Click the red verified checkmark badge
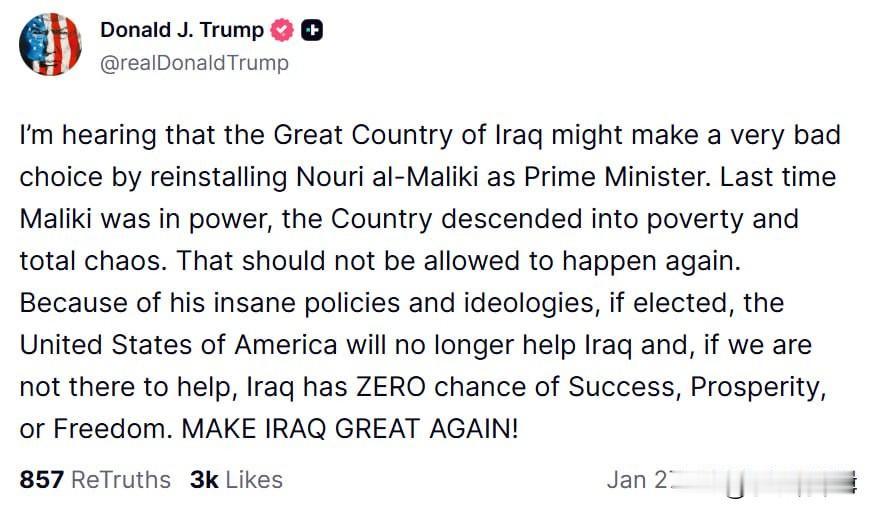This screenshot has height=512, width=872. pyautogui.click(x=282, y=30)
